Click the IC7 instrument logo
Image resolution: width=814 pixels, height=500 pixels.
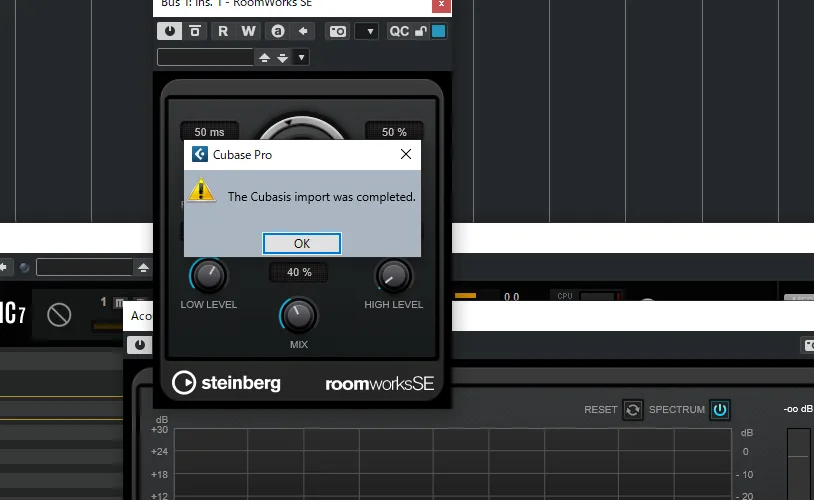12,313
